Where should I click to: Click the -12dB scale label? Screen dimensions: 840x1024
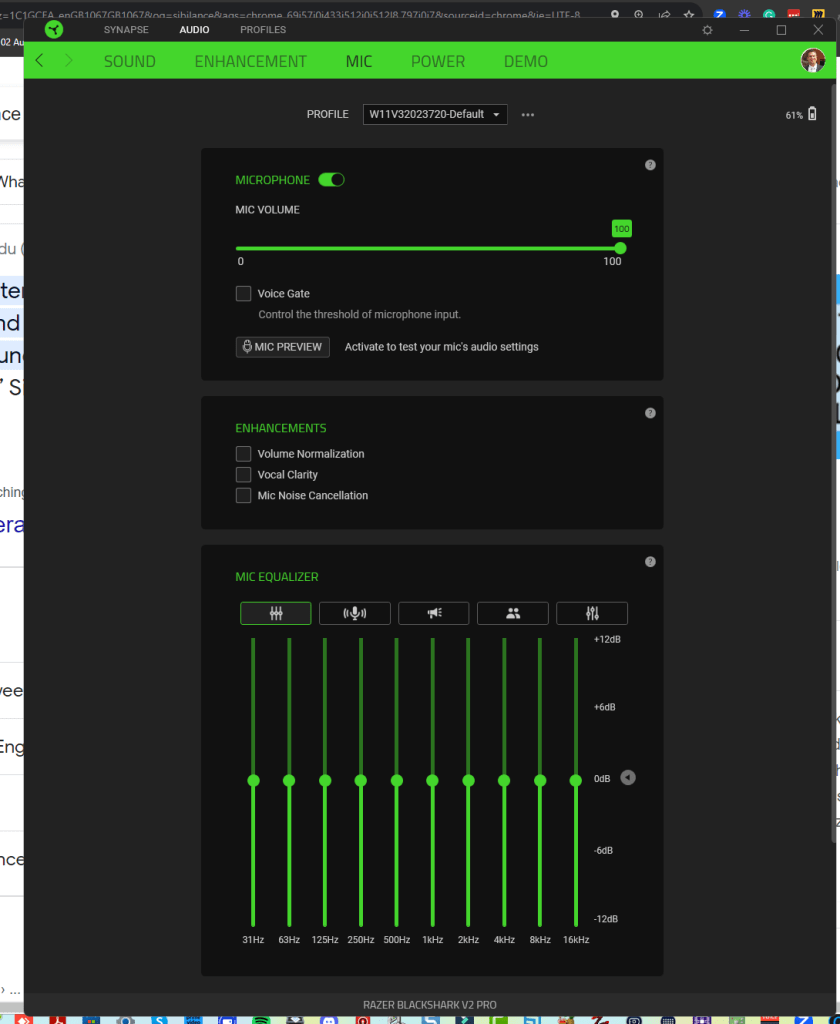pyautogui.click(x=606, y=919)
